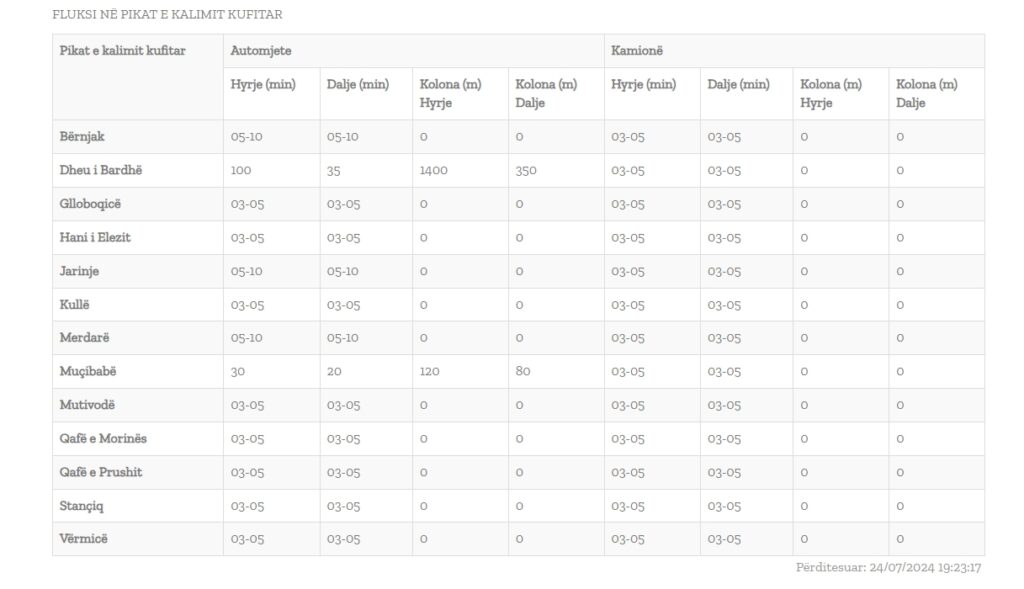Select the 1400 value for Dheu i Bardhë
The width and height of the screenshot is (1024, 589).
pyautogui.click(x=434, y=170)
